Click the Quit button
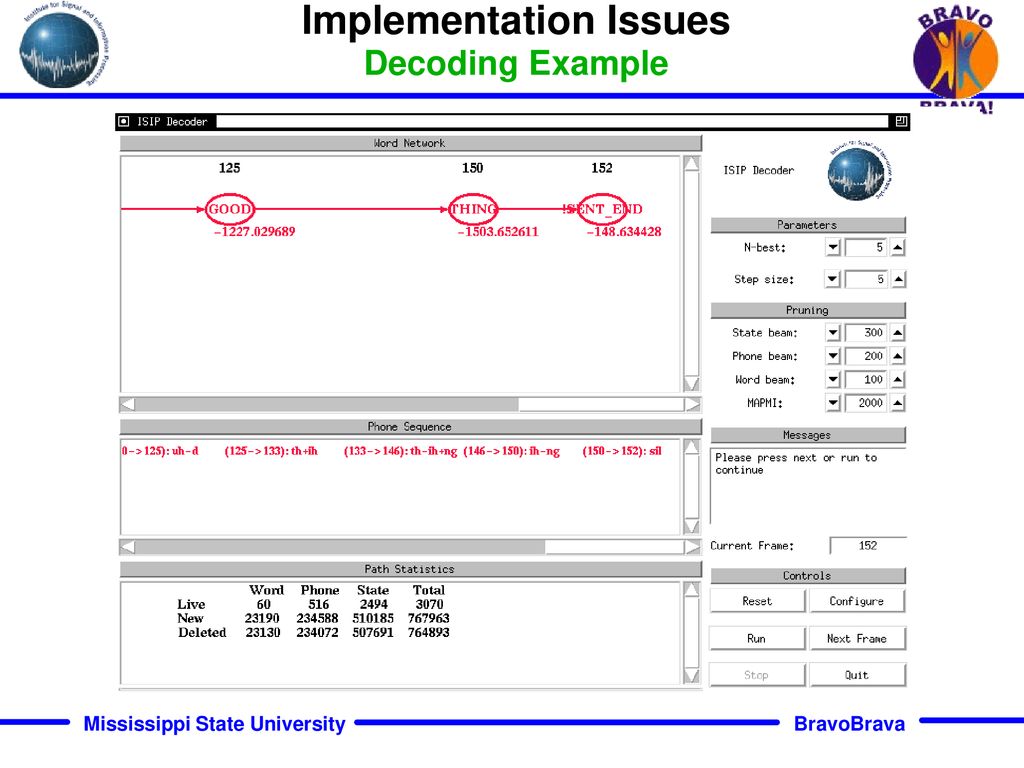Image resolution: width=1024 pixels, height=768 pixels. coord(857,675)
